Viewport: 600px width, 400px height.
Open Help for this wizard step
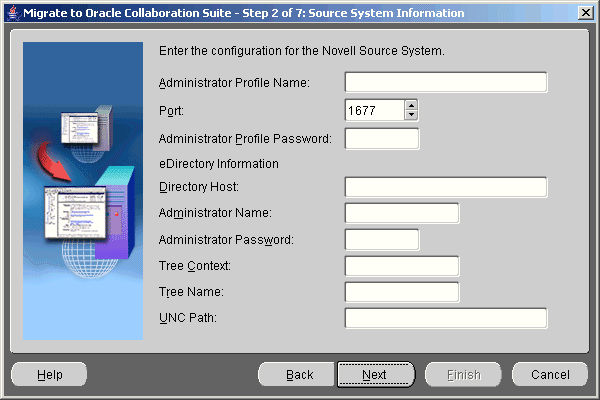(x=49, y=374)
